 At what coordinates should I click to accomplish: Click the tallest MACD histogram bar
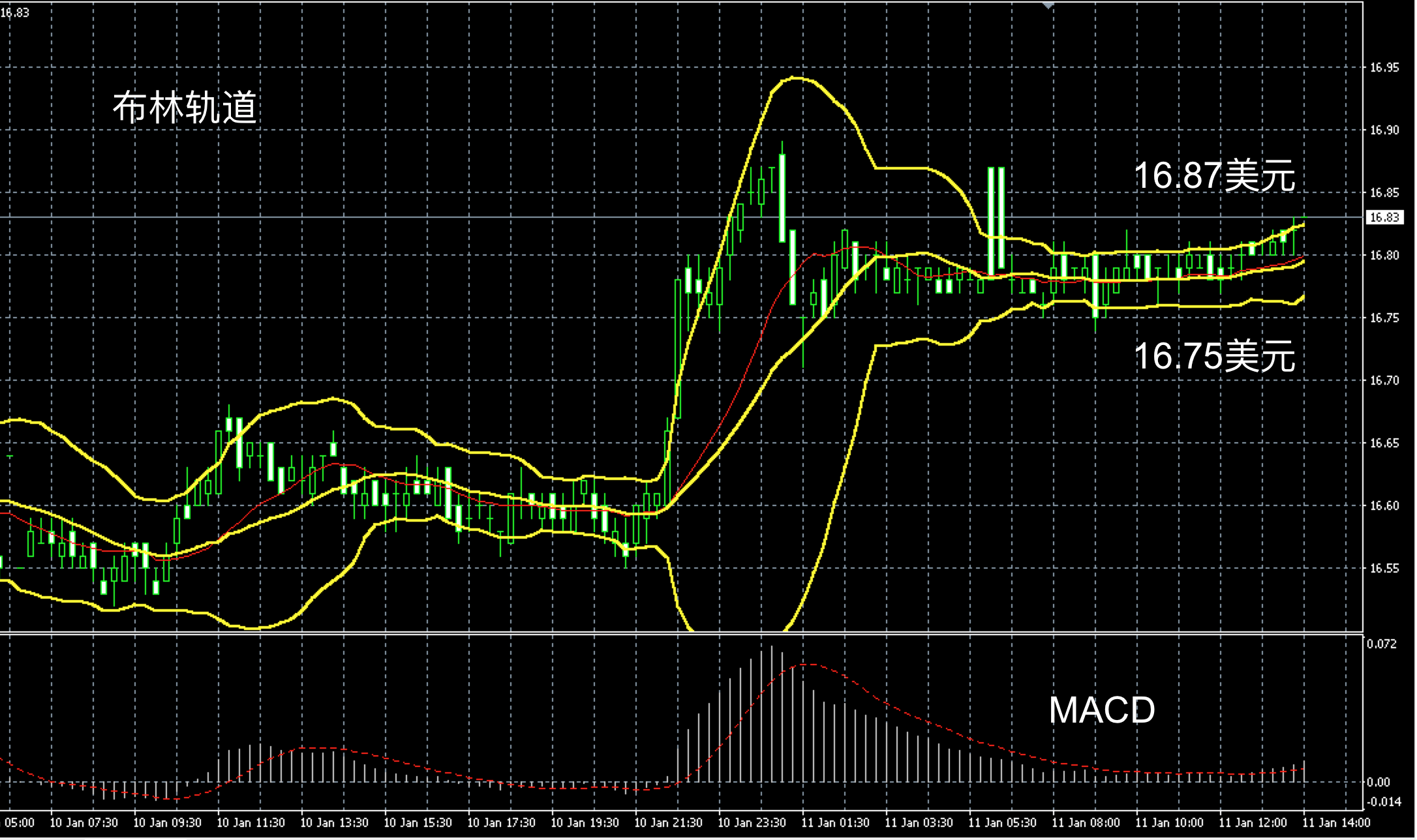pos(771,714)
